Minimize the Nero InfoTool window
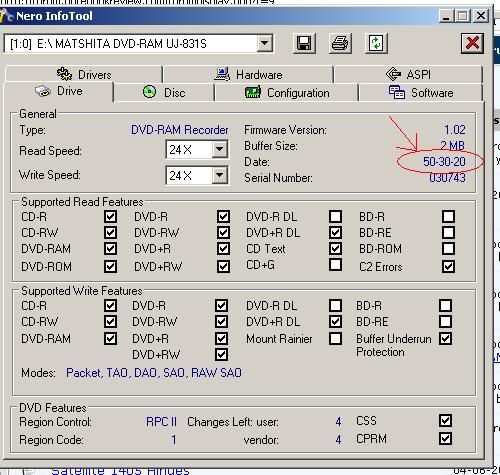 (446, 16)
